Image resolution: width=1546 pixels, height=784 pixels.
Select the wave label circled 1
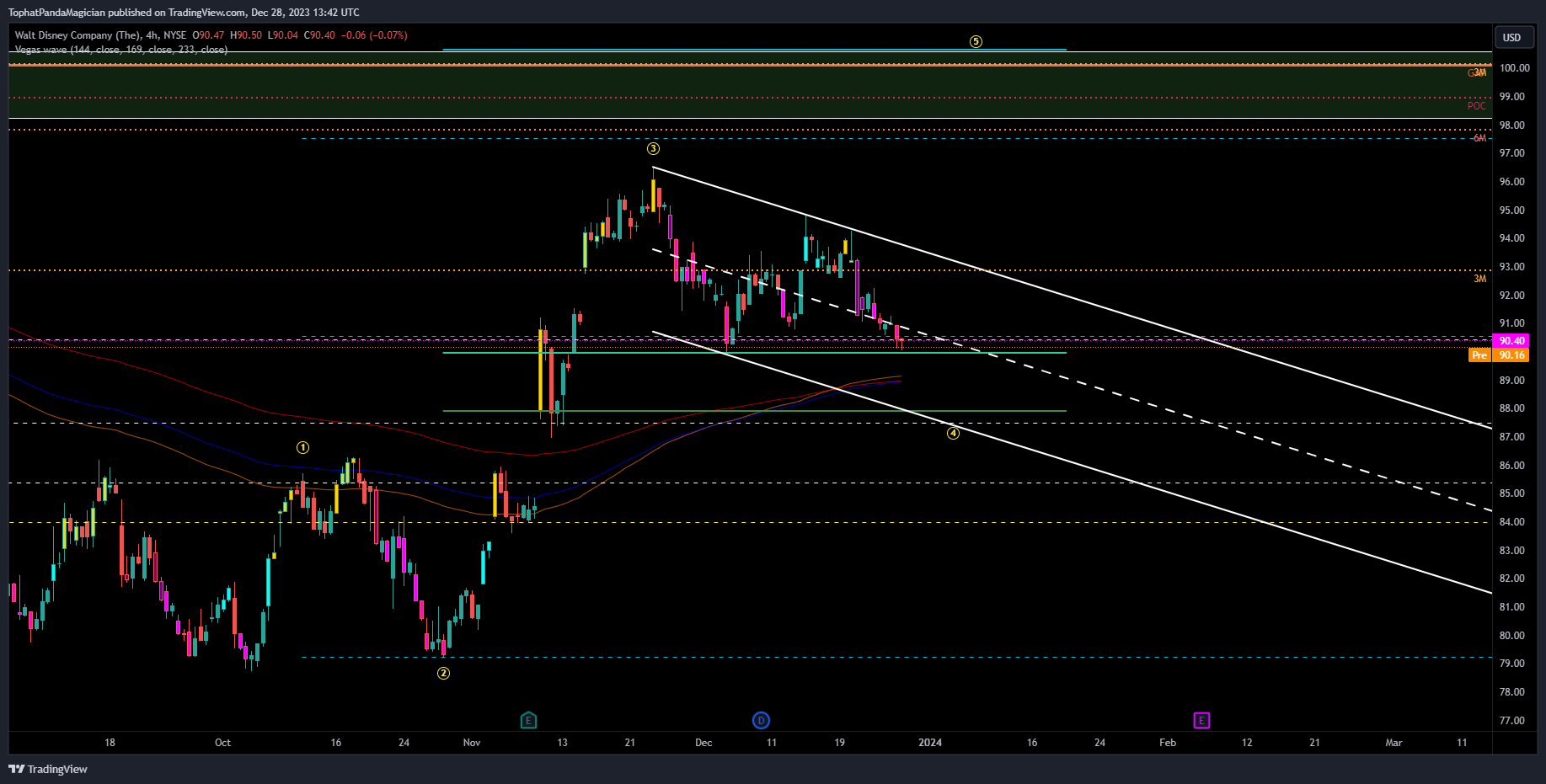click(302, 448)
